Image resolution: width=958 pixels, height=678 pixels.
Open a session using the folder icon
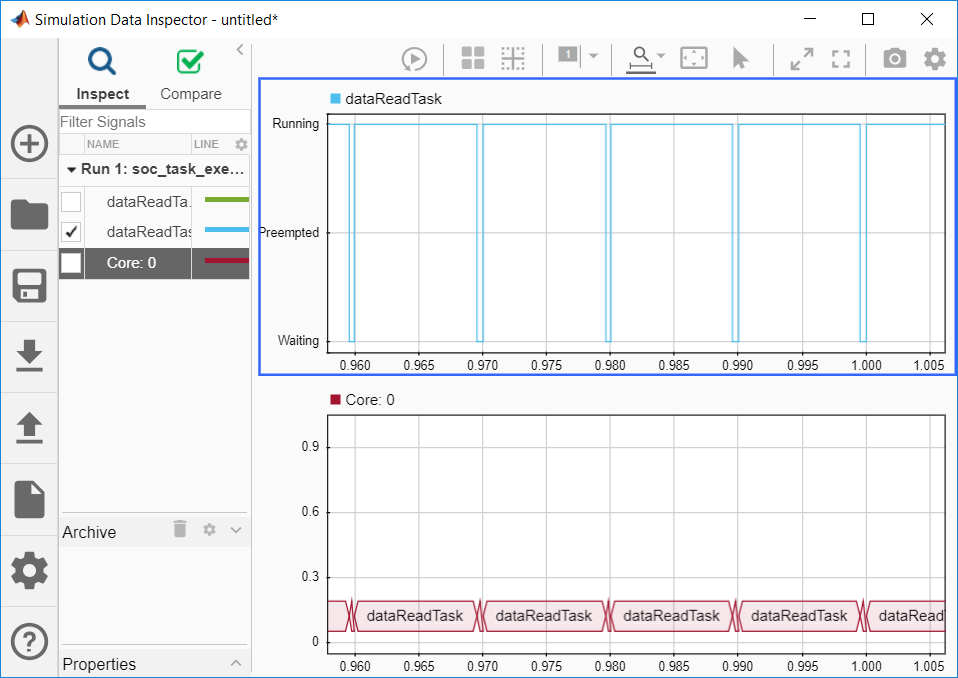point(29,215)
